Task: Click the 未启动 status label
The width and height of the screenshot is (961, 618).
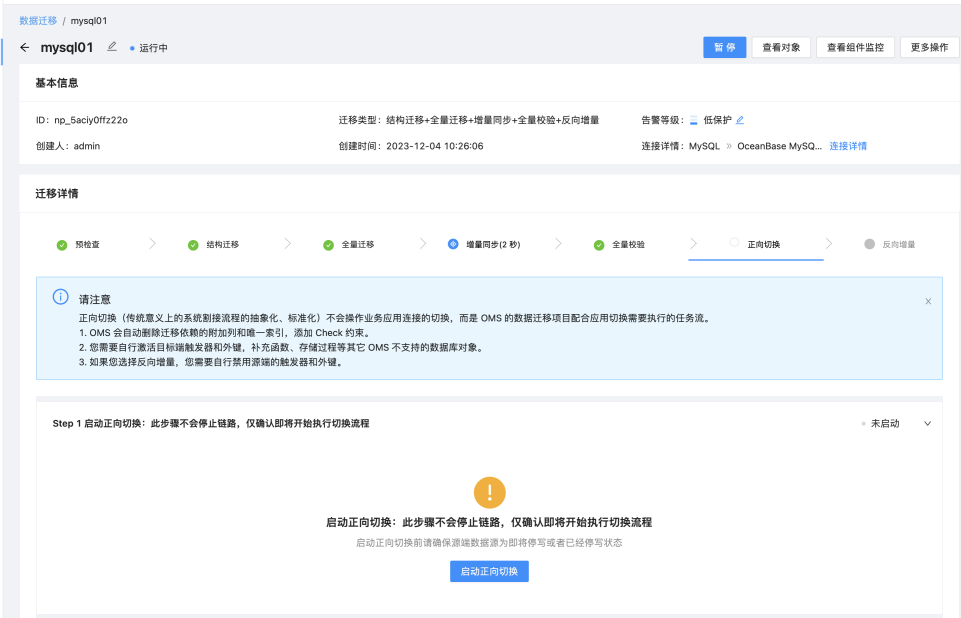Action: coord(885,424)
